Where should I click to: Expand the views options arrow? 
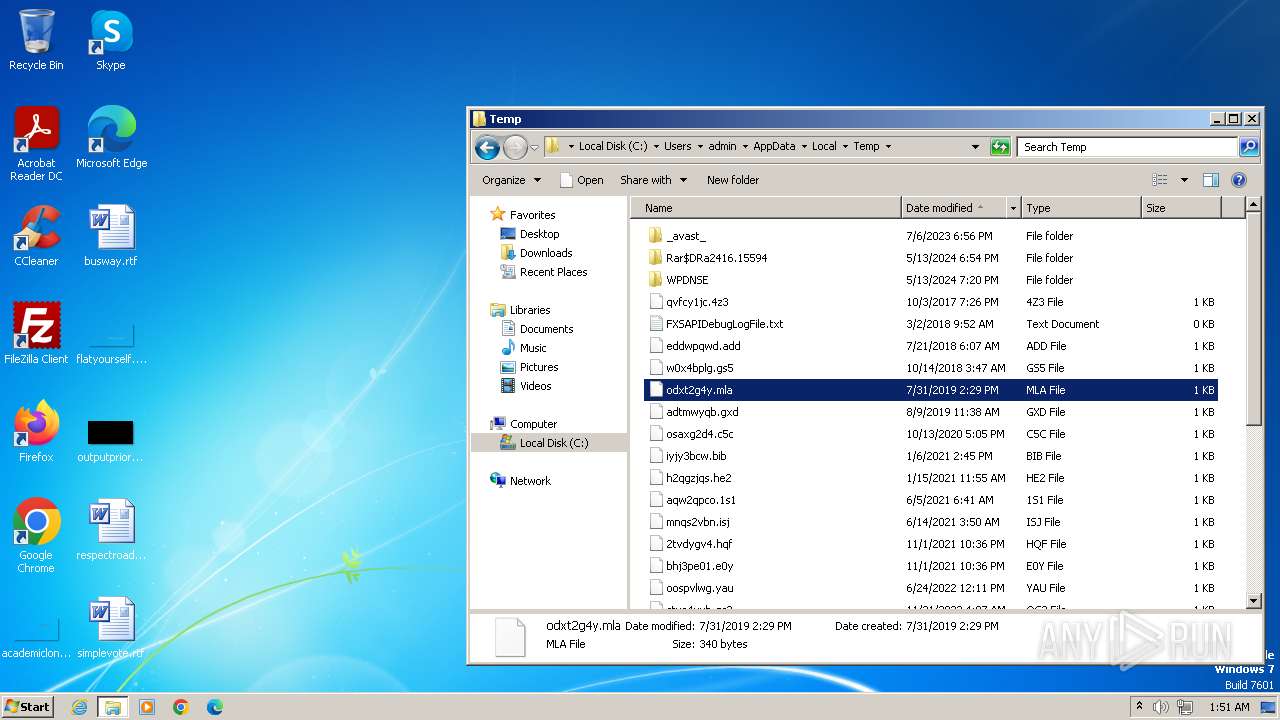(x=1184, y=180)
